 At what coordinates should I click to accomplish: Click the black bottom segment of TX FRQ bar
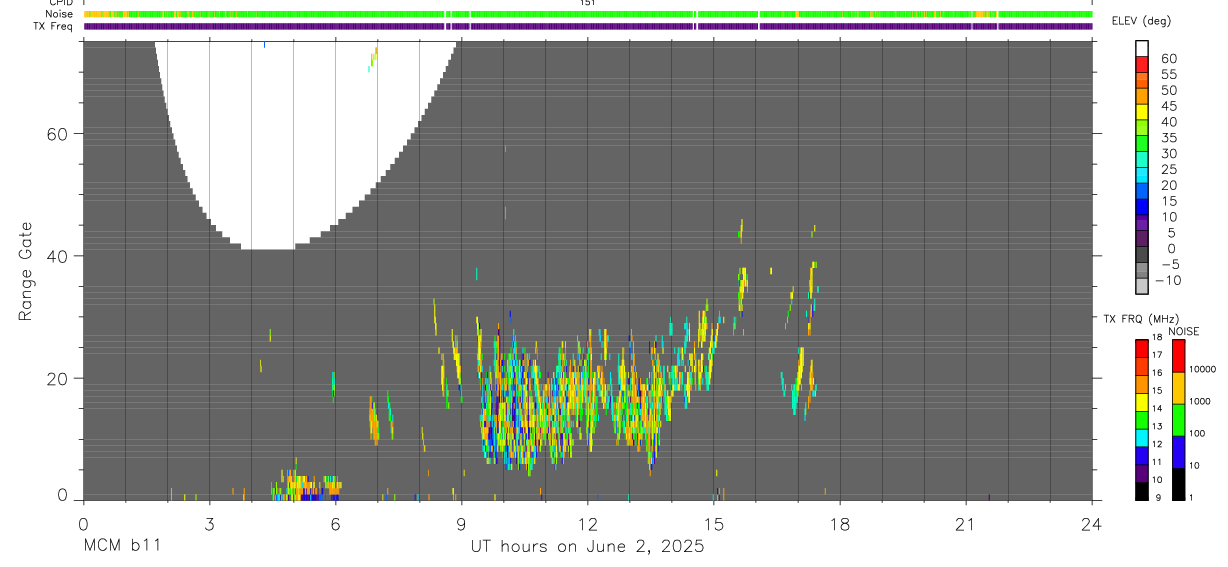pyautogui.click(x=1142, y=491)
